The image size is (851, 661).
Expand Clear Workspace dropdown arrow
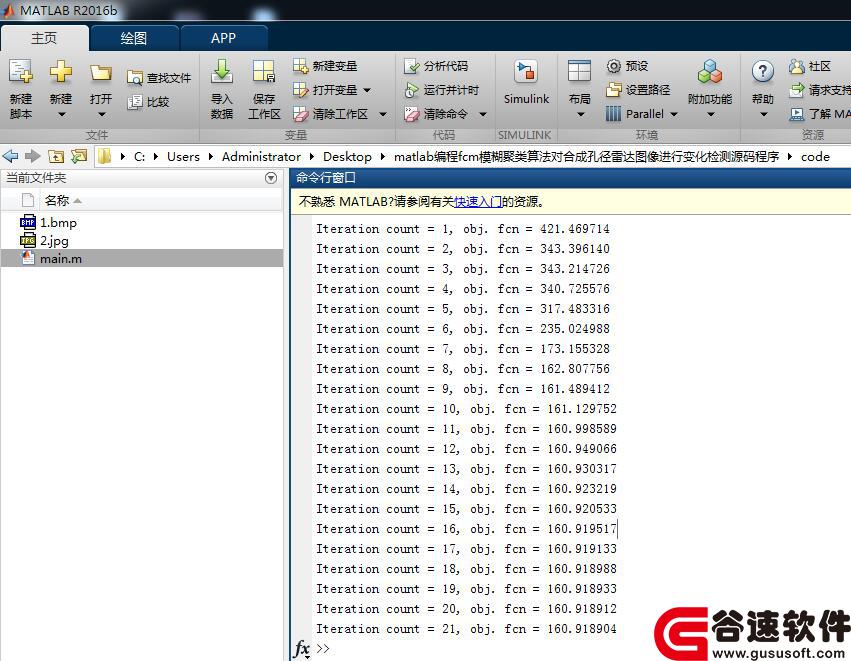pyautogui.click(x=383, y=115)
